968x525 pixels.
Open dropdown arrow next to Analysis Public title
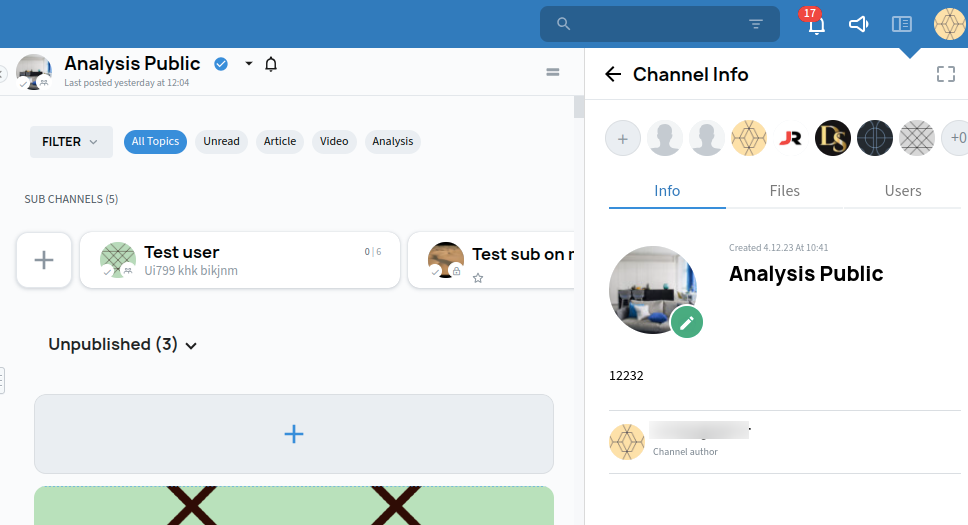pos(249,64)
